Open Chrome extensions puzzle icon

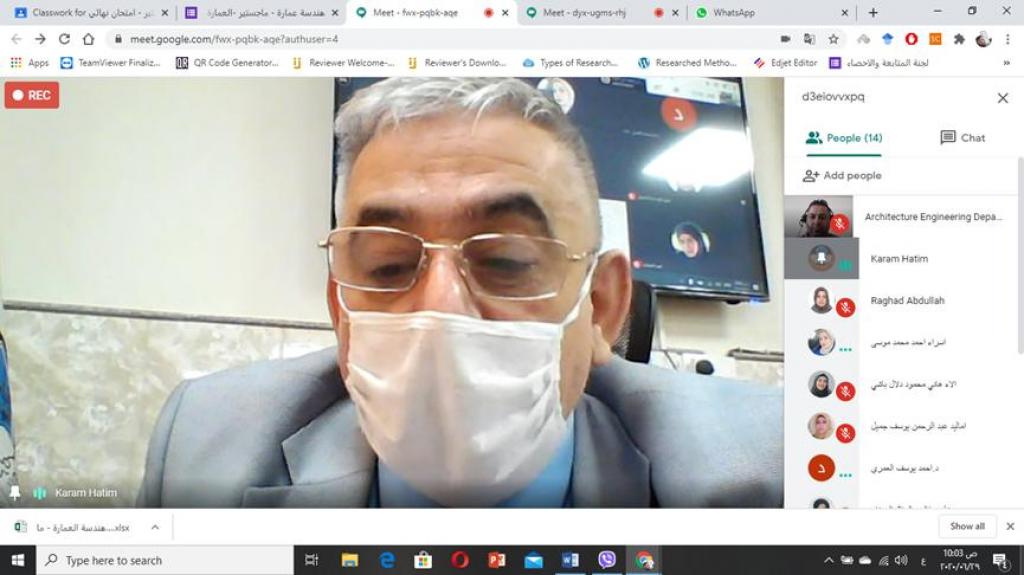click(959, 39)
